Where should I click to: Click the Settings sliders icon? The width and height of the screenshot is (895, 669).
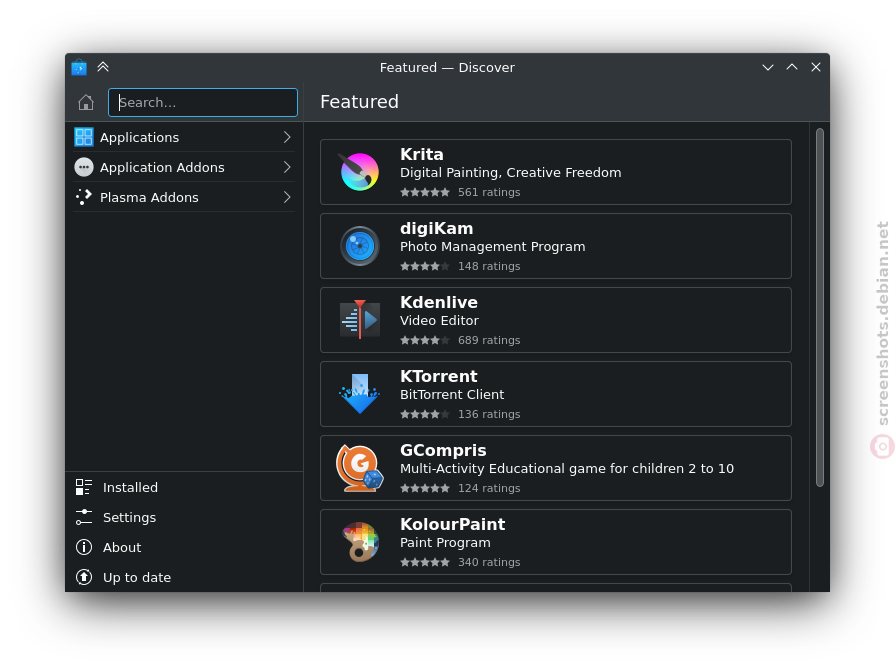pos(84,517)
